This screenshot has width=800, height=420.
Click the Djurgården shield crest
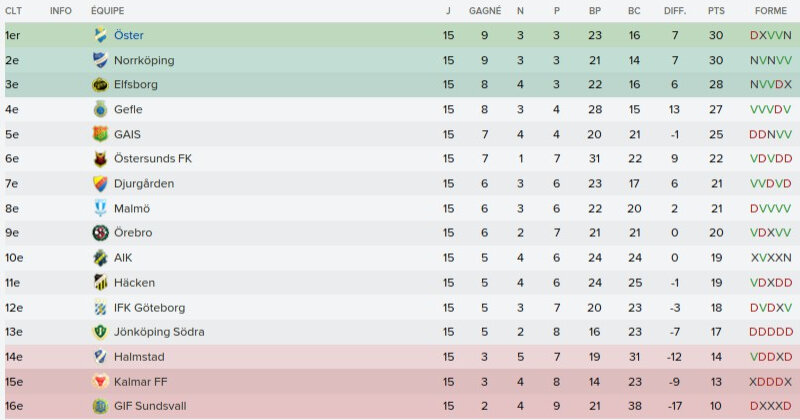100,184
